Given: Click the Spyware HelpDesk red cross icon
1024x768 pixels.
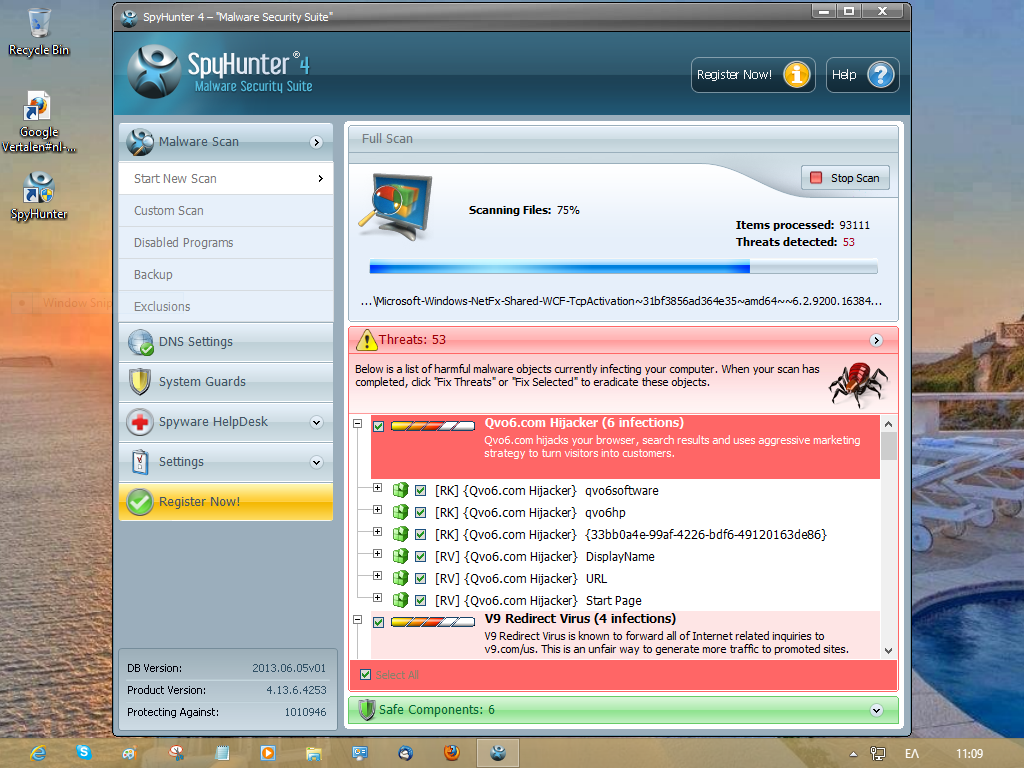Looking at the screenshot, I should [140, 422].
